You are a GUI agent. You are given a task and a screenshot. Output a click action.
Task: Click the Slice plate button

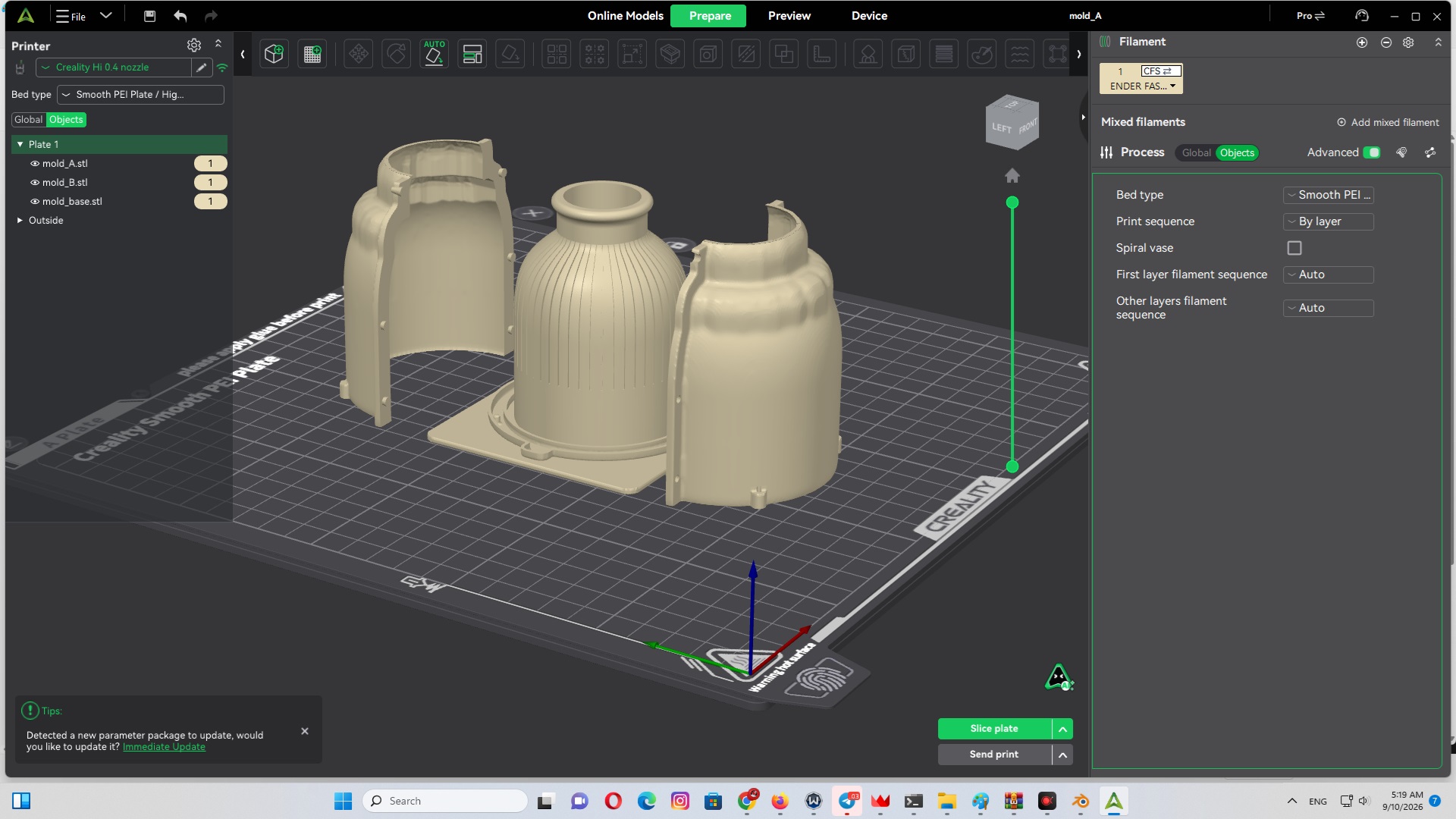[994, 729]
